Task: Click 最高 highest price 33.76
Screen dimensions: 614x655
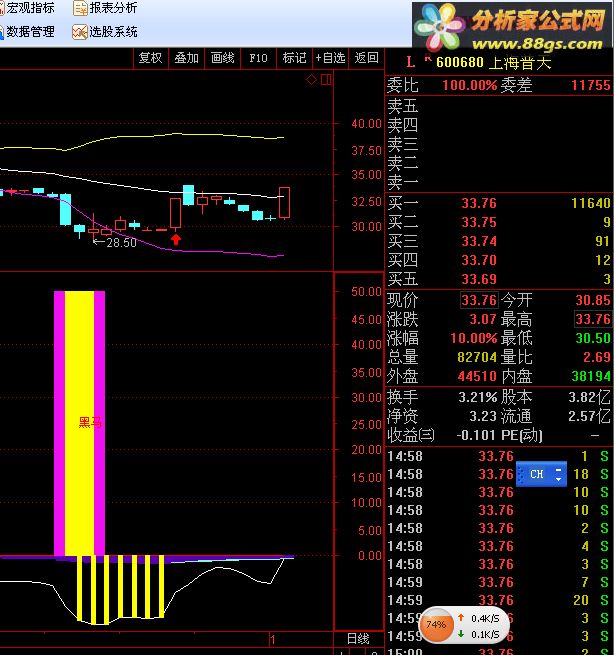Action: point(593,319)
